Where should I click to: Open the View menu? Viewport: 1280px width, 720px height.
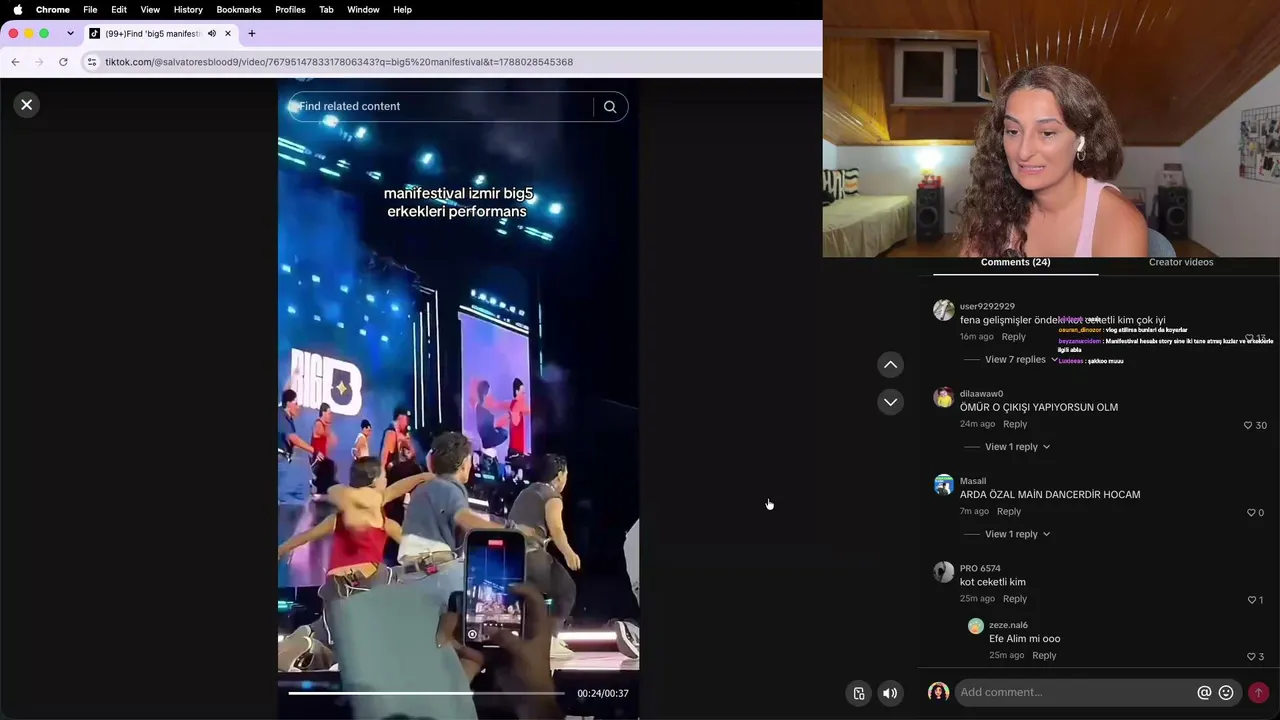pyautogui.click(x=150, y=9)
